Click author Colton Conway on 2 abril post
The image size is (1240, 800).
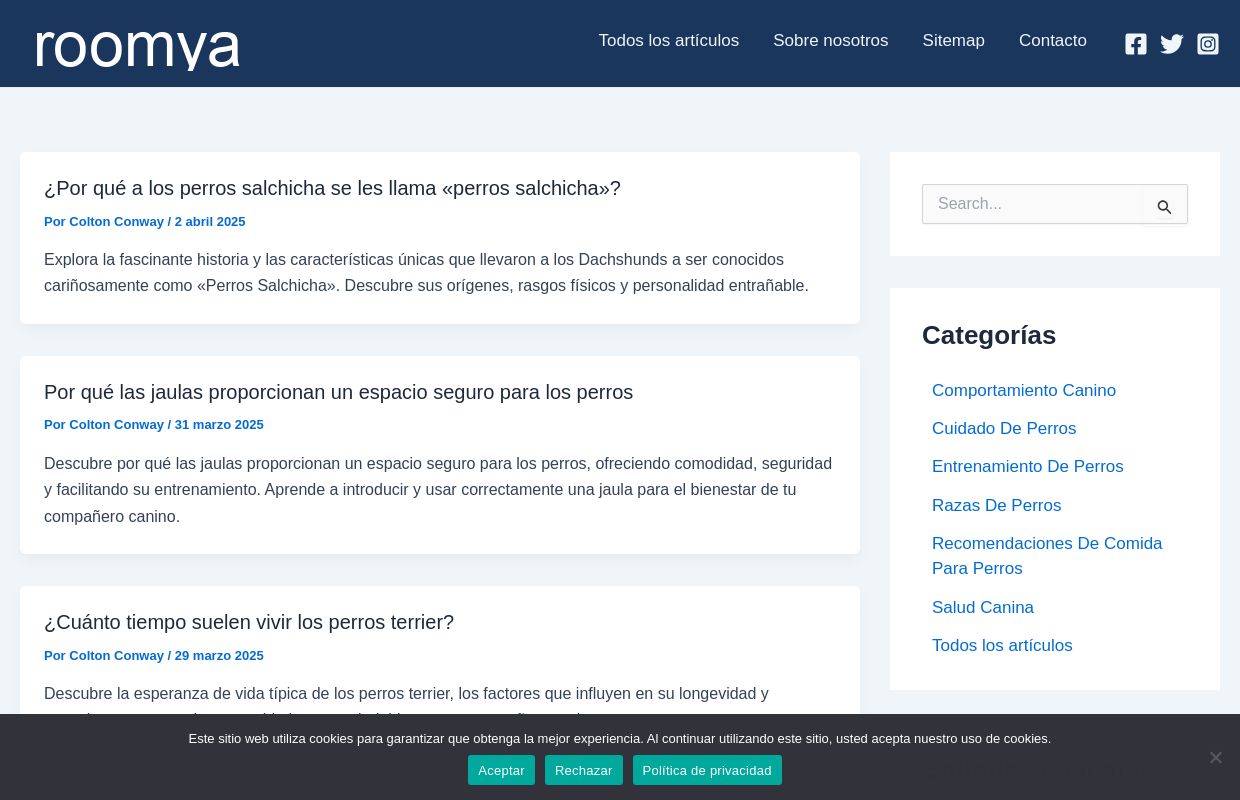point(117,222)
